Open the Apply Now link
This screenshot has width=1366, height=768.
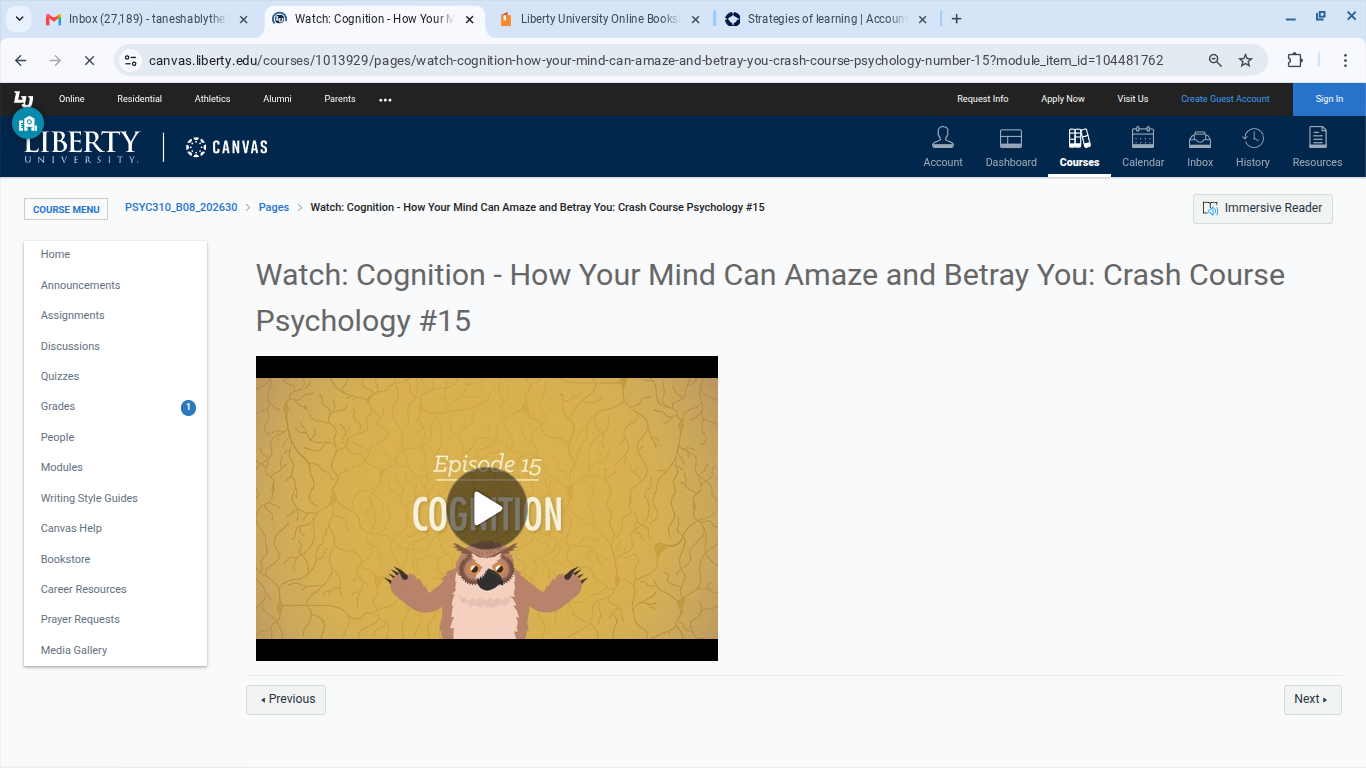pos(1063,99)
